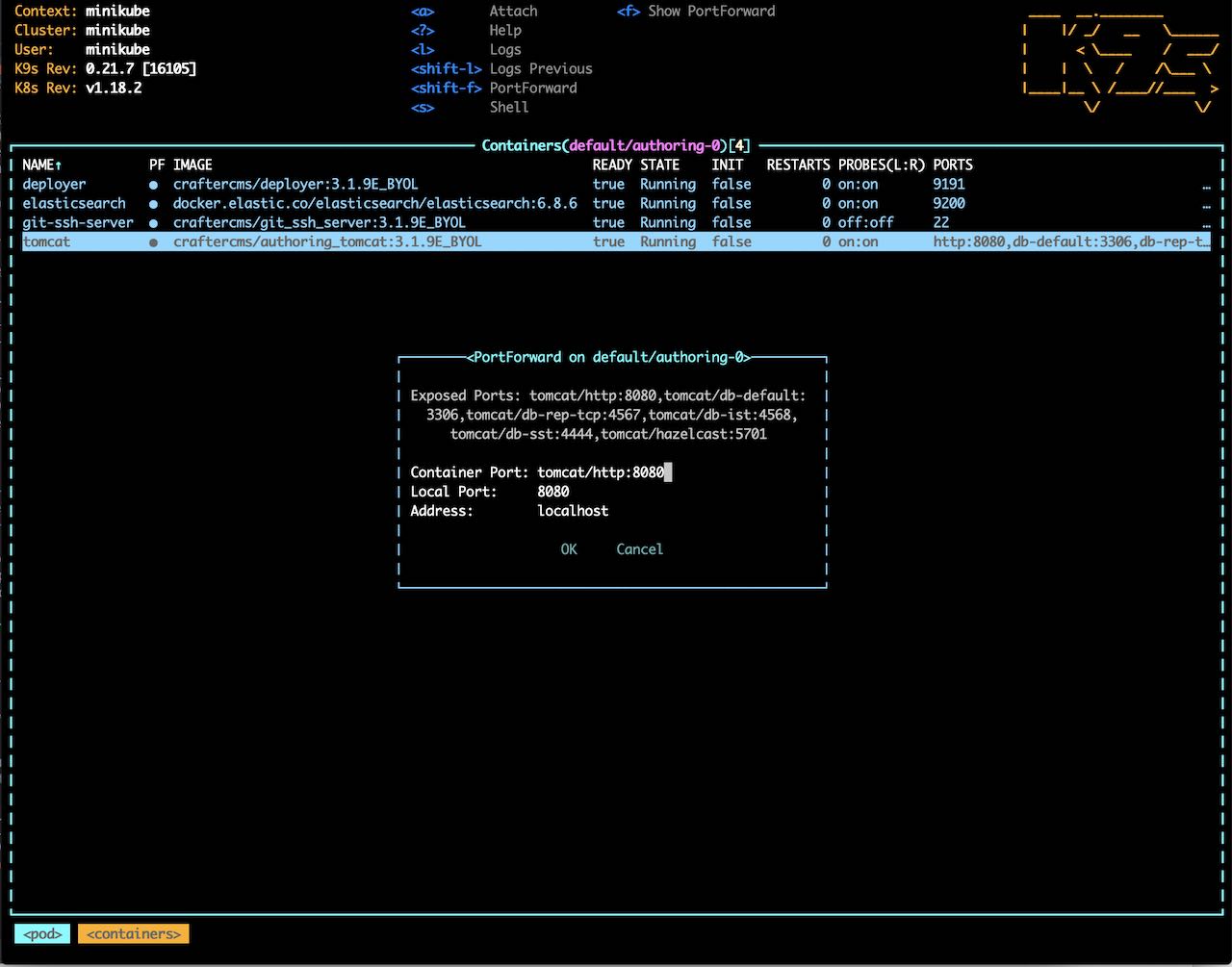Click port 9191 in deployer row
The width and height of the screenshot is (1232, 967).
coord(949,184)
